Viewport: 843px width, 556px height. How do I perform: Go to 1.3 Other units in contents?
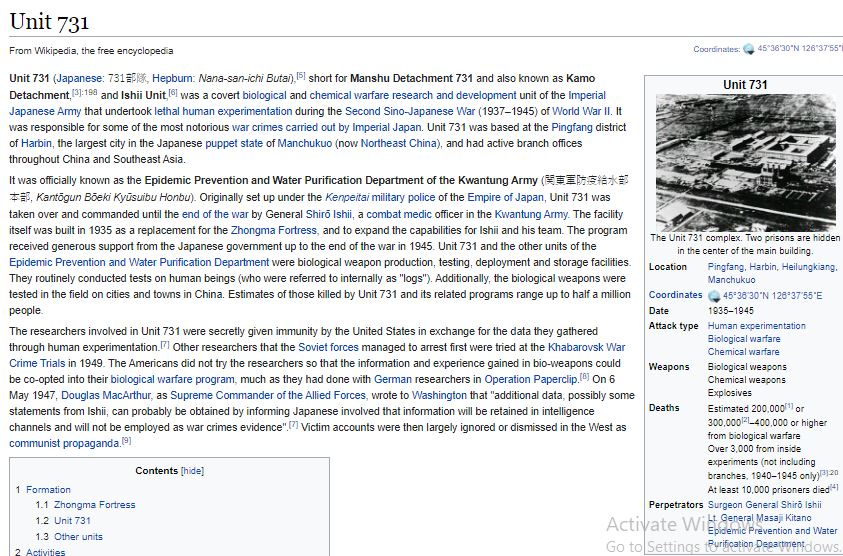pyautogui.click(x=78, y=537)
